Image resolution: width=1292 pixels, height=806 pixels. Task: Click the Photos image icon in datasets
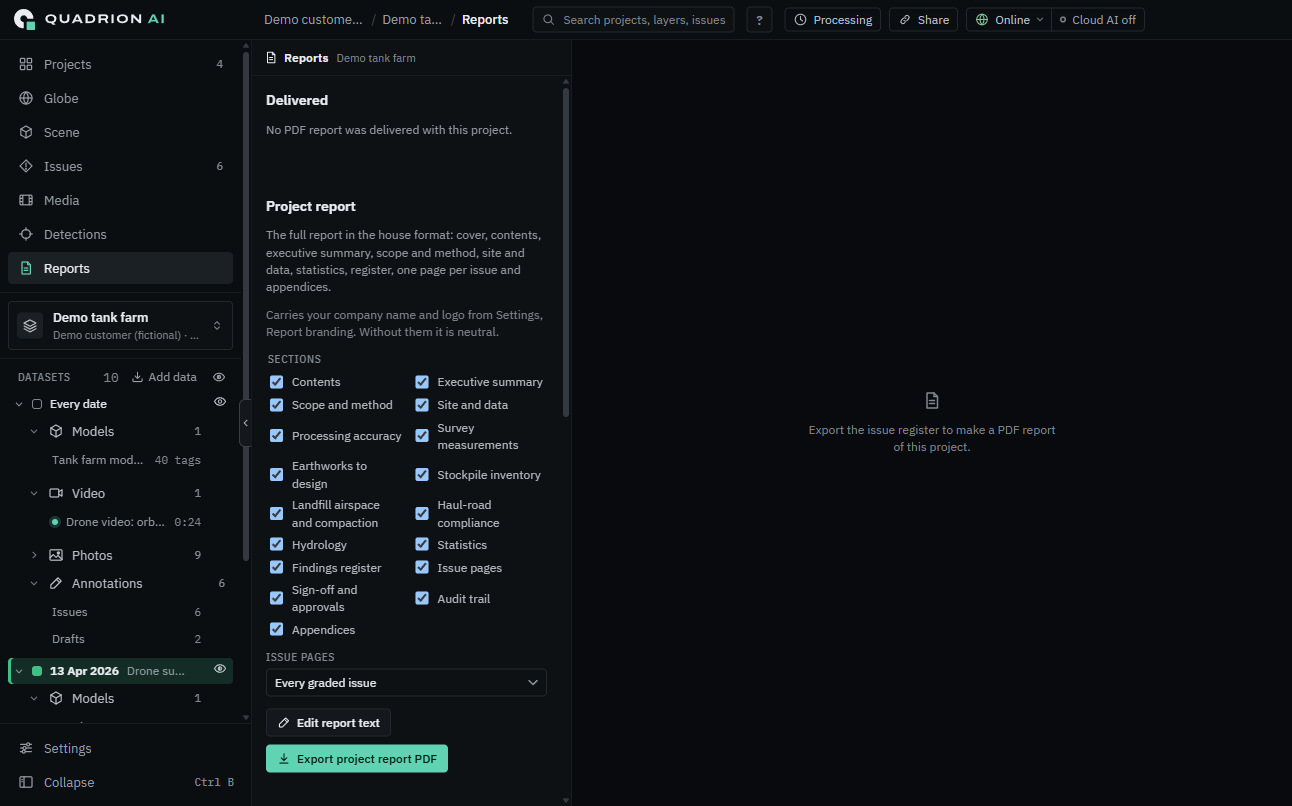[x=56, y=555]
